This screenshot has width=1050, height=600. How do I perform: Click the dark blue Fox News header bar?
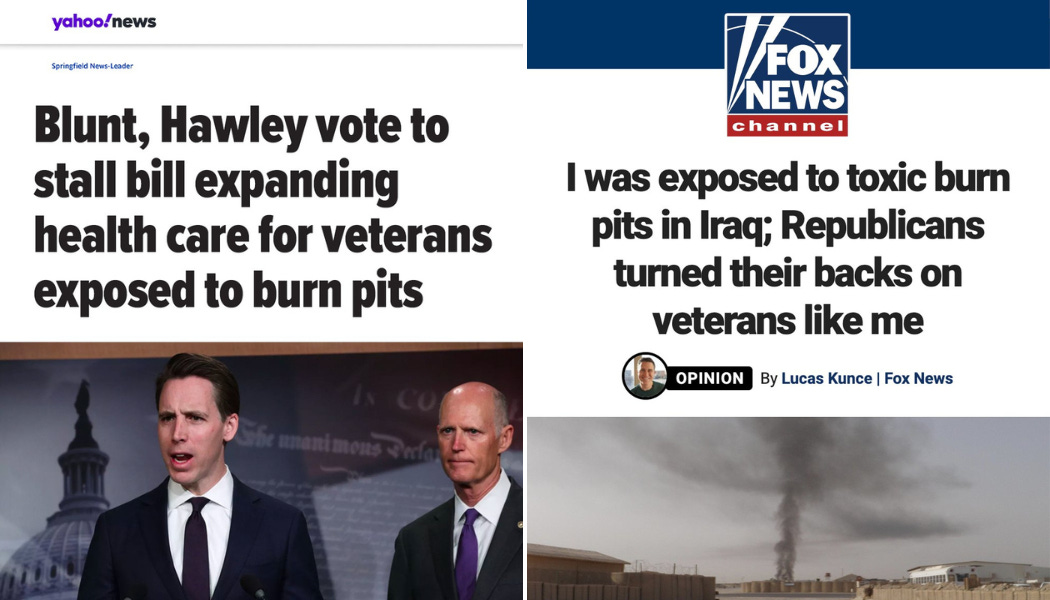point(788,34)
